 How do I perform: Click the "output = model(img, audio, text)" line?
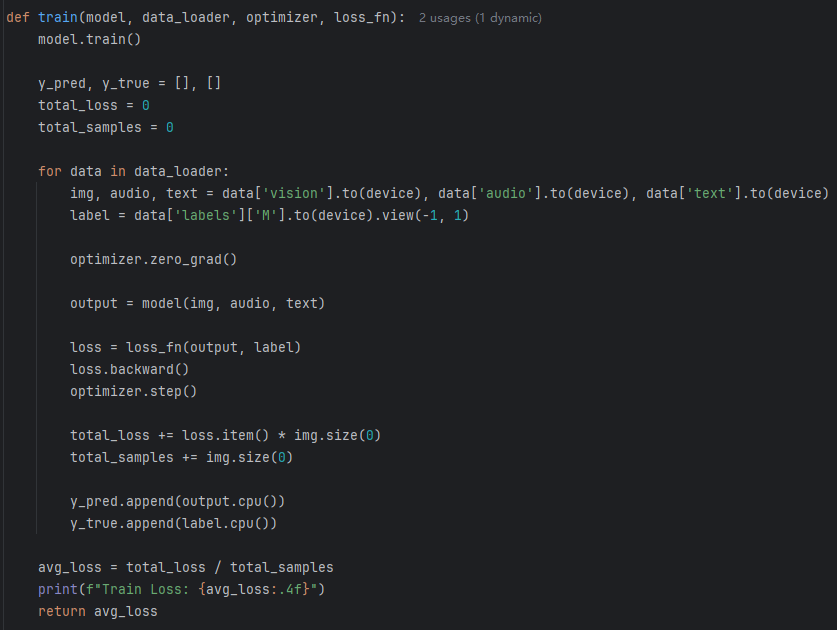point(198,303)
